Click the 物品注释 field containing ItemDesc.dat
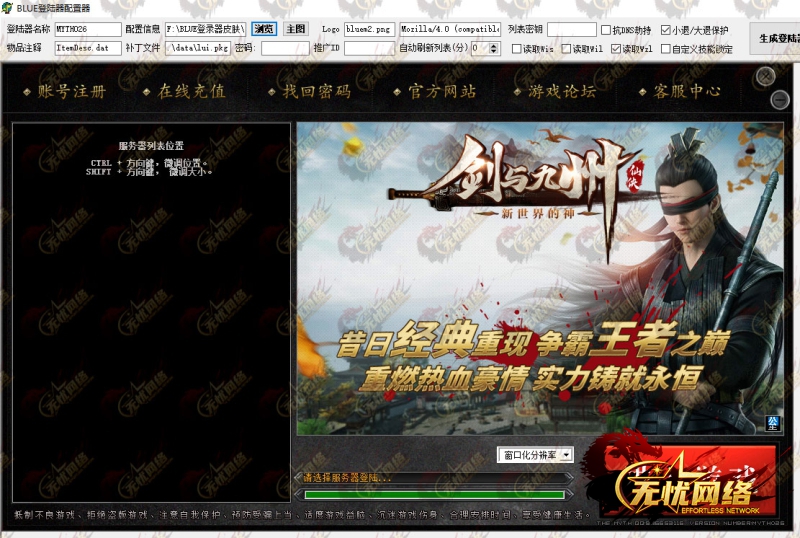800x538 pixels. (88, 48)
